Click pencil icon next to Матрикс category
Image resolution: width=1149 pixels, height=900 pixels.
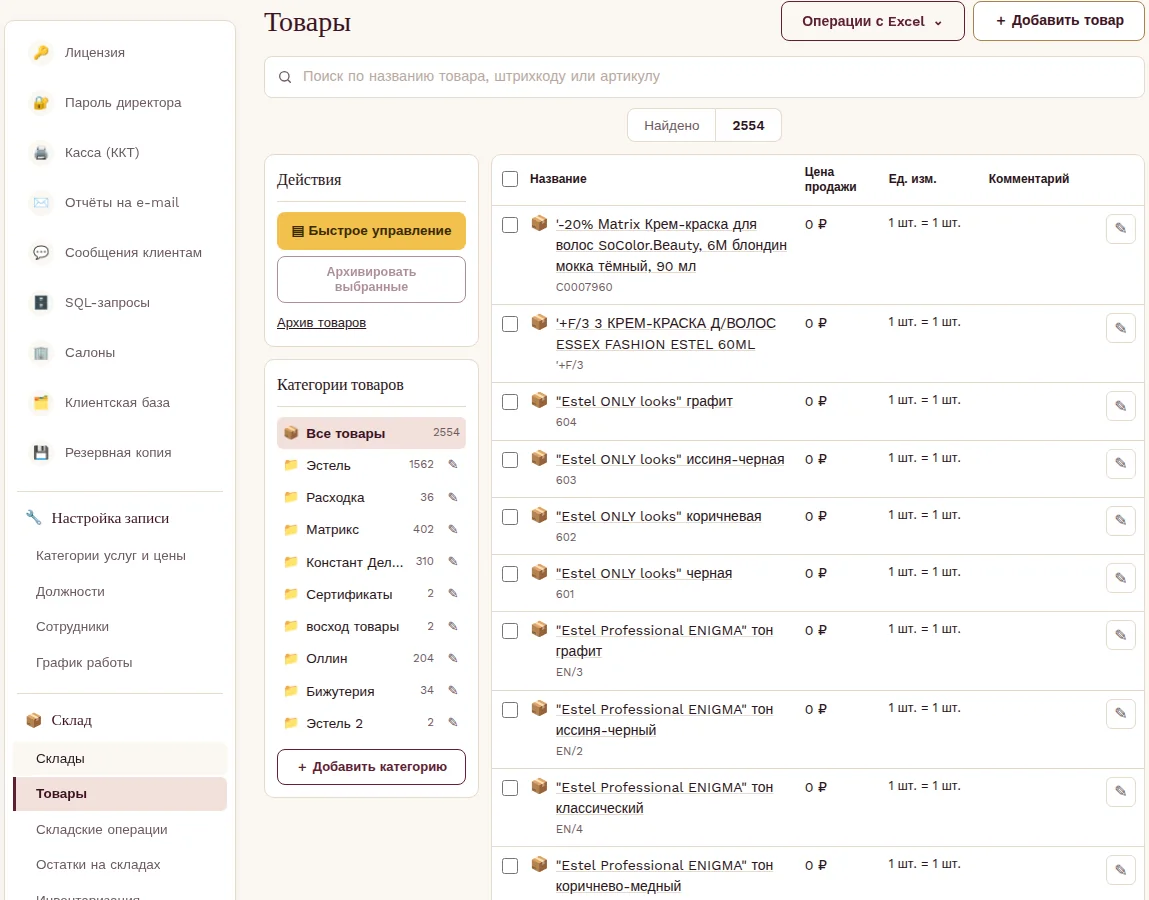[453, 529]
